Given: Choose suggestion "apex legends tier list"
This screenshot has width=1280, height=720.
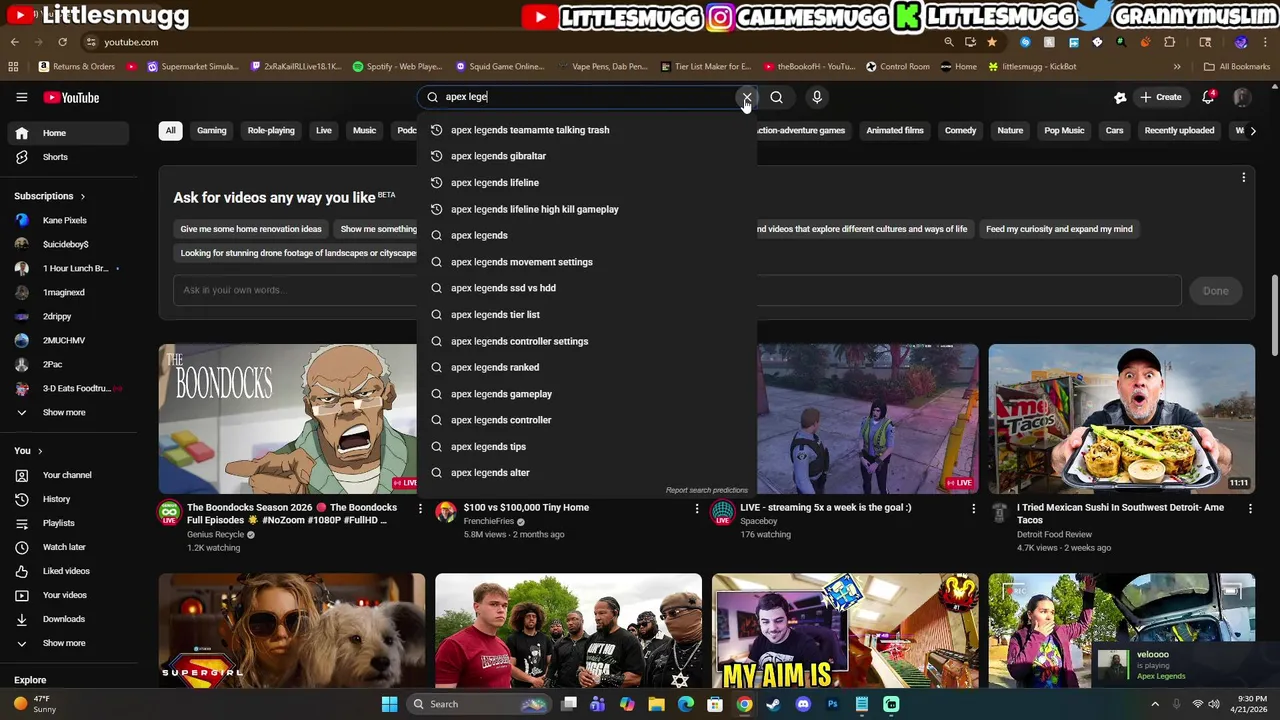Looking at the screenshot, I should (586, 314).
